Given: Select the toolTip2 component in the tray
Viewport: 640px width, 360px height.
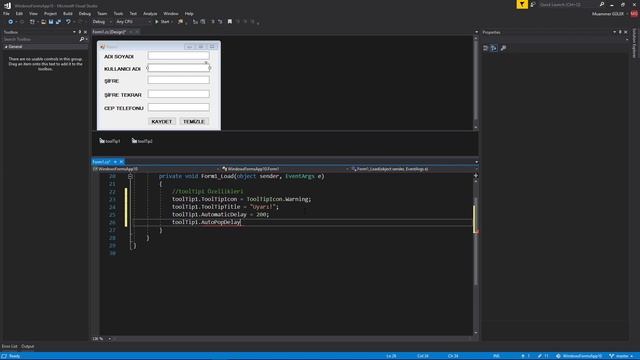Looking at the screenshot, I should (142, 141).
